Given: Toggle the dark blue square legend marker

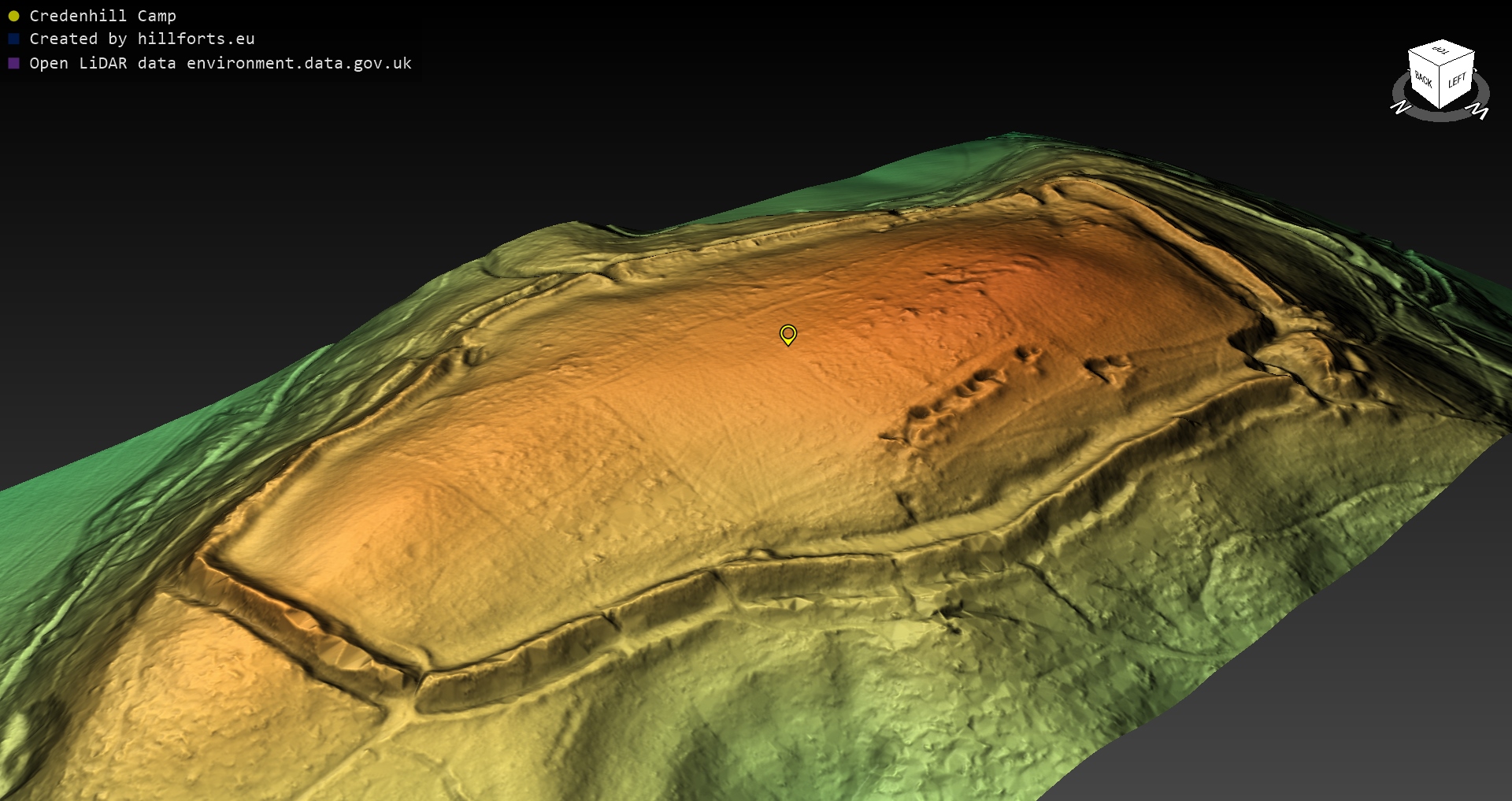Looking at the screenshot, I should tap(13, 39).
